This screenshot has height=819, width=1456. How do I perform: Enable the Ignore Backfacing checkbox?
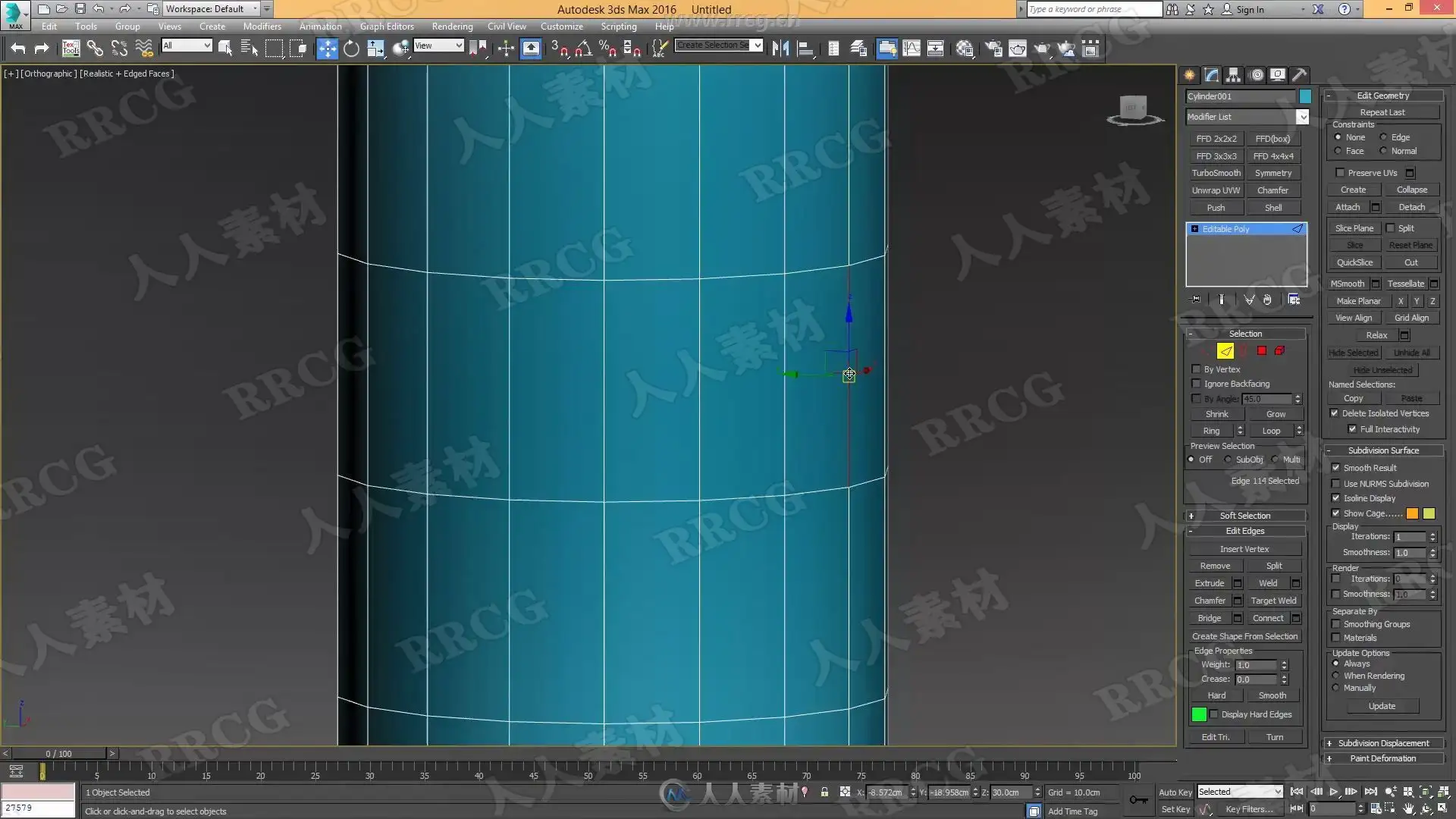point(1197,384)
